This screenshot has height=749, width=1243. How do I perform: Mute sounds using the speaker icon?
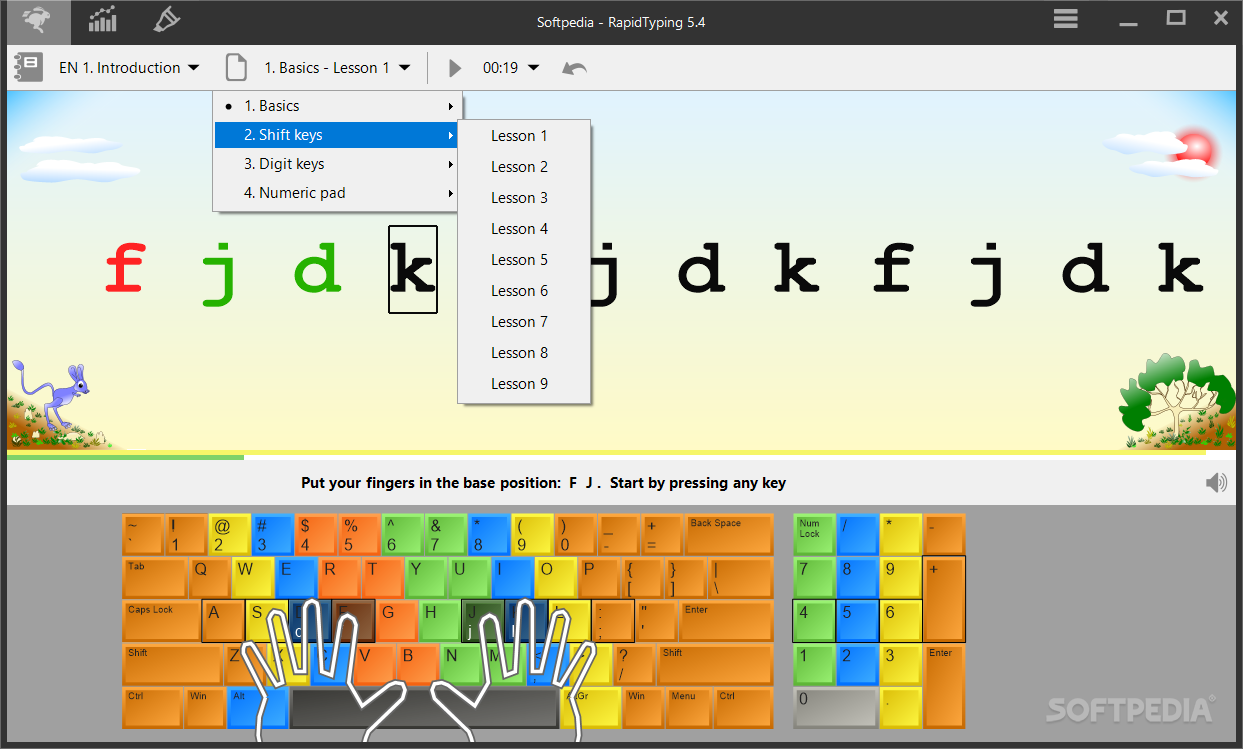coord(1216,483)
